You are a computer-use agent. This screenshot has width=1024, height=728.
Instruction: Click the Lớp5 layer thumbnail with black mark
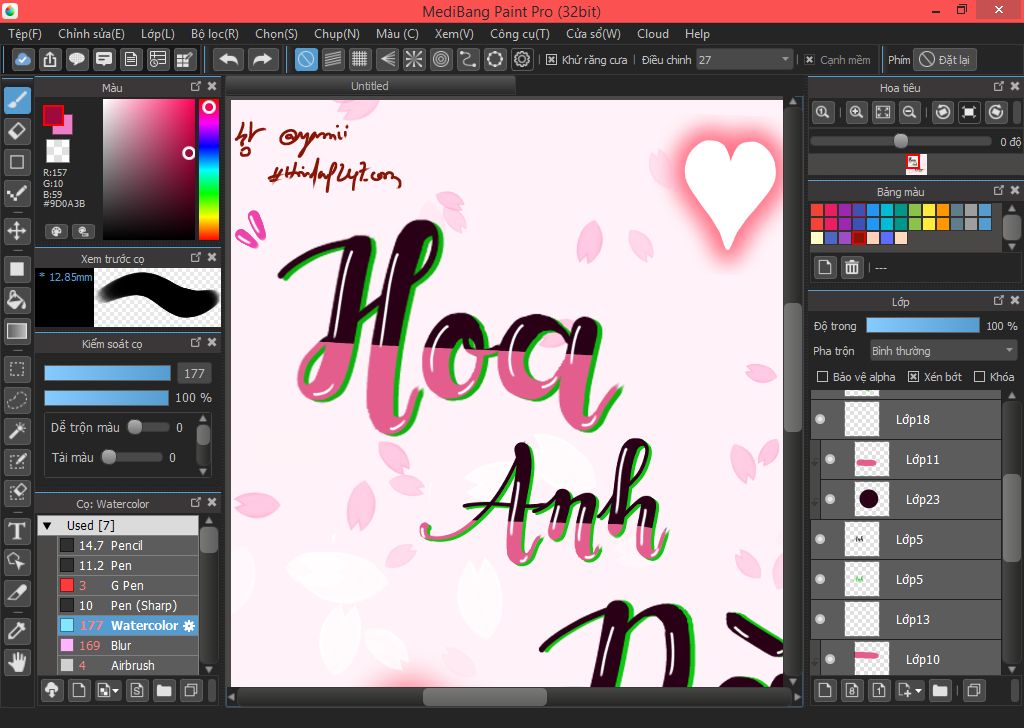[862, 539]
